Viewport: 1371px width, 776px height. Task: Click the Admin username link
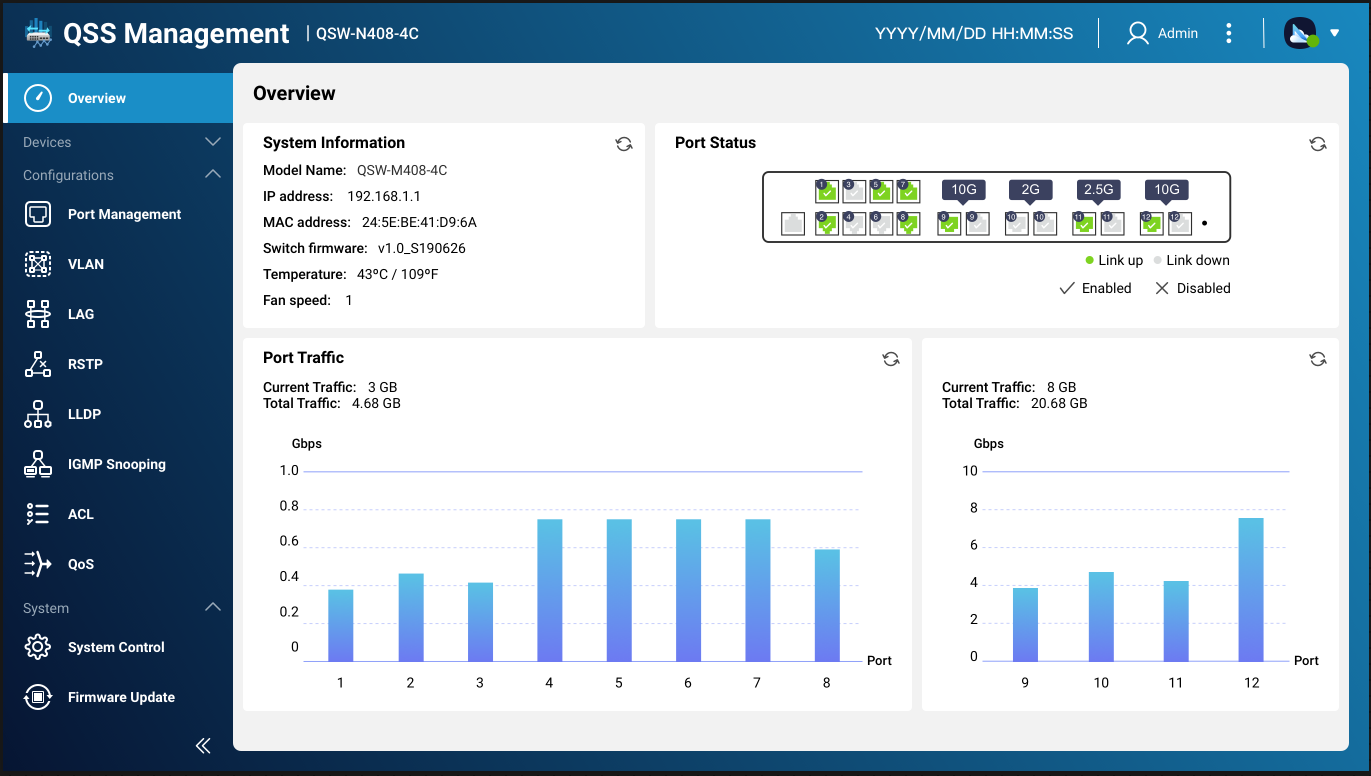click(1178, 33)
